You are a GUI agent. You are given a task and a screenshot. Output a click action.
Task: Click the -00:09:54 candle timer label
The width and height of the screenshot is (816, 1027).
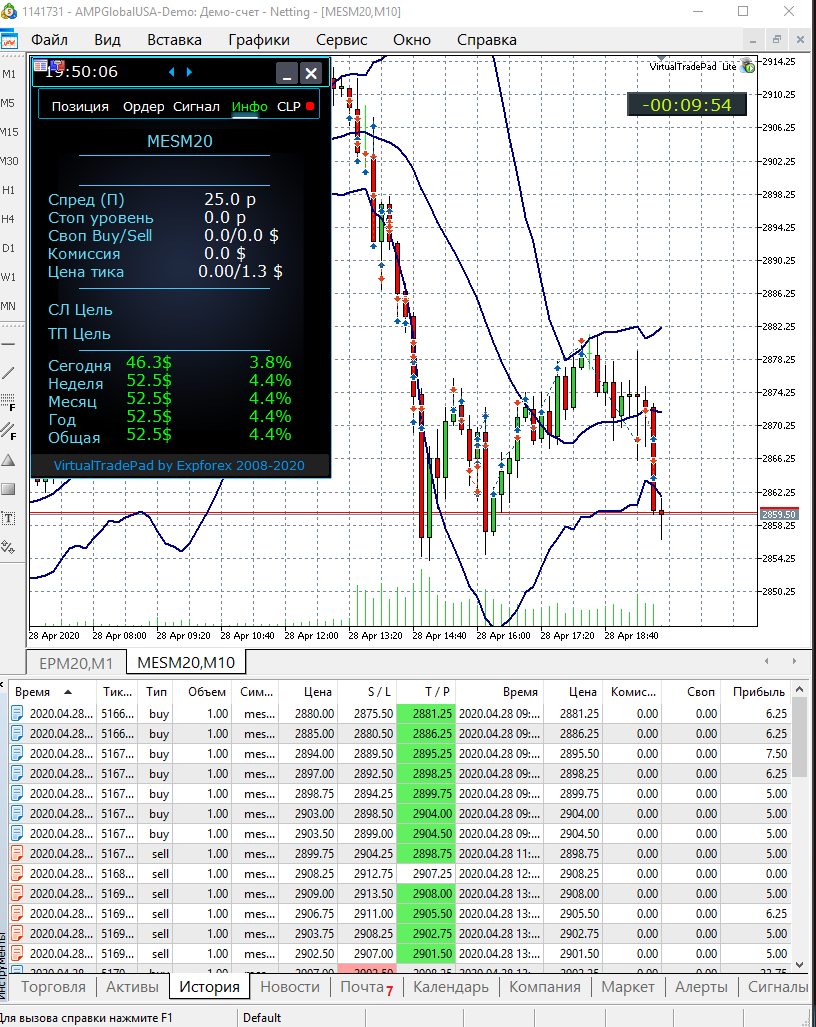686,105
